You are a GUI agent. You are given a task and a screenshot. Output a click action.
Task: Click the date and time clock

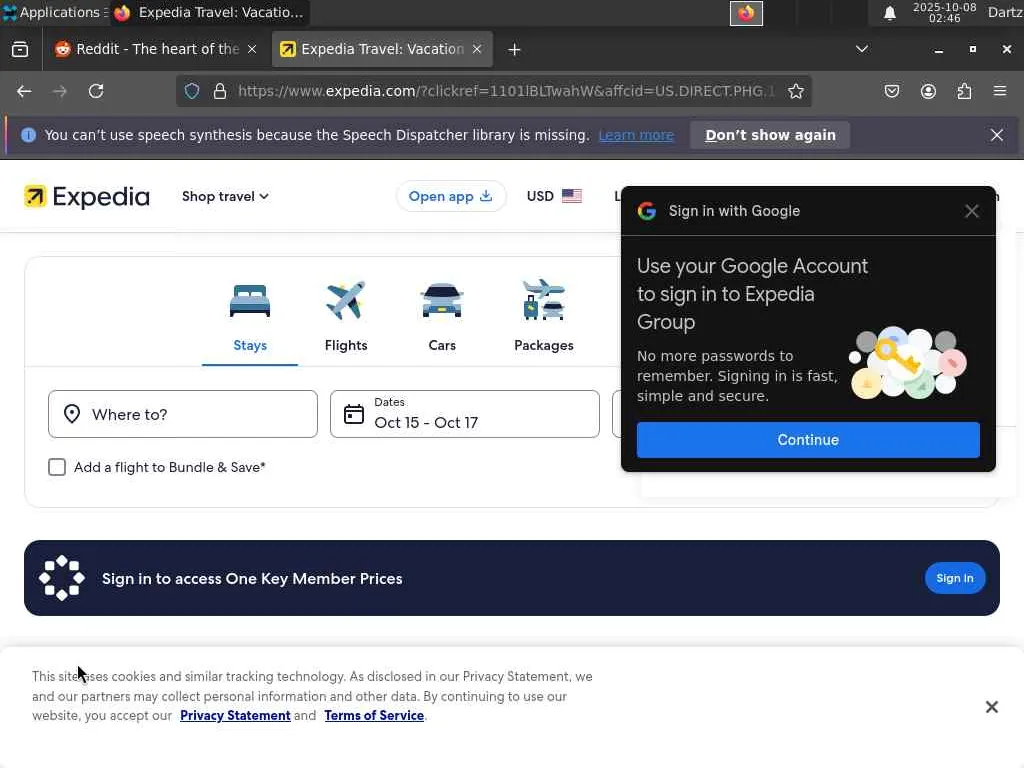(944, 12)
